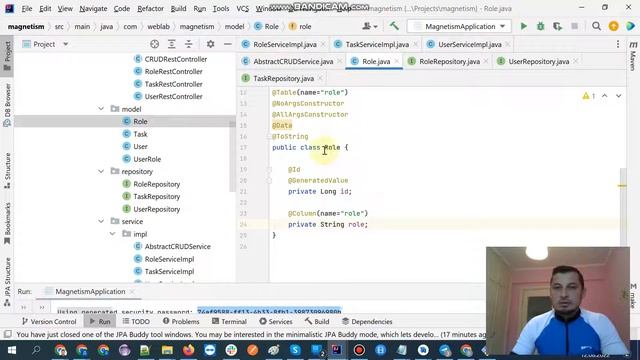Viewport: 640px width, 360px height.
Task: Build project with hammer icon
Action: (394, 27)
